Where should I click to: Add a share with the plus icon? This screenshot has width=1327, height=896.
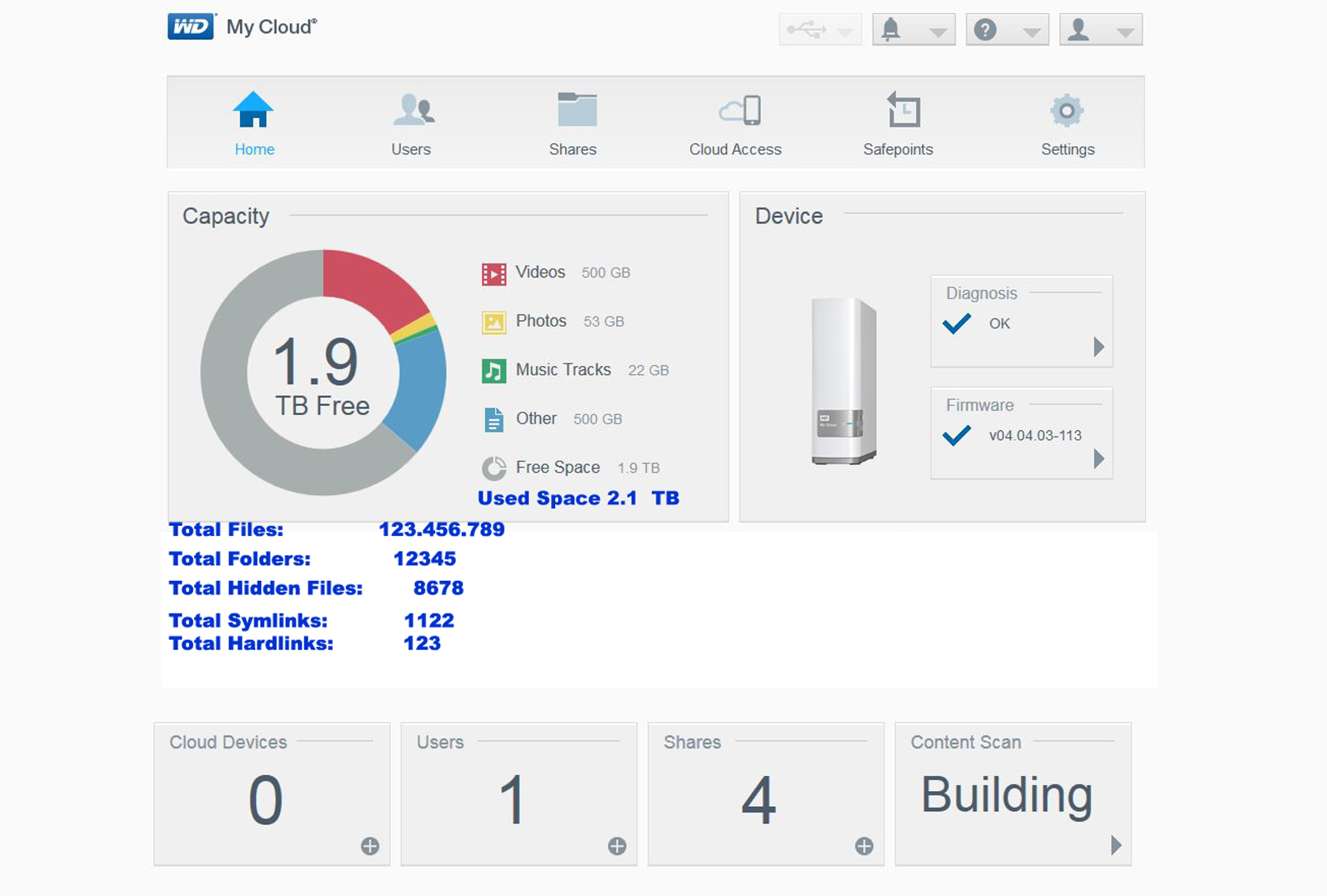click(864, 847)
